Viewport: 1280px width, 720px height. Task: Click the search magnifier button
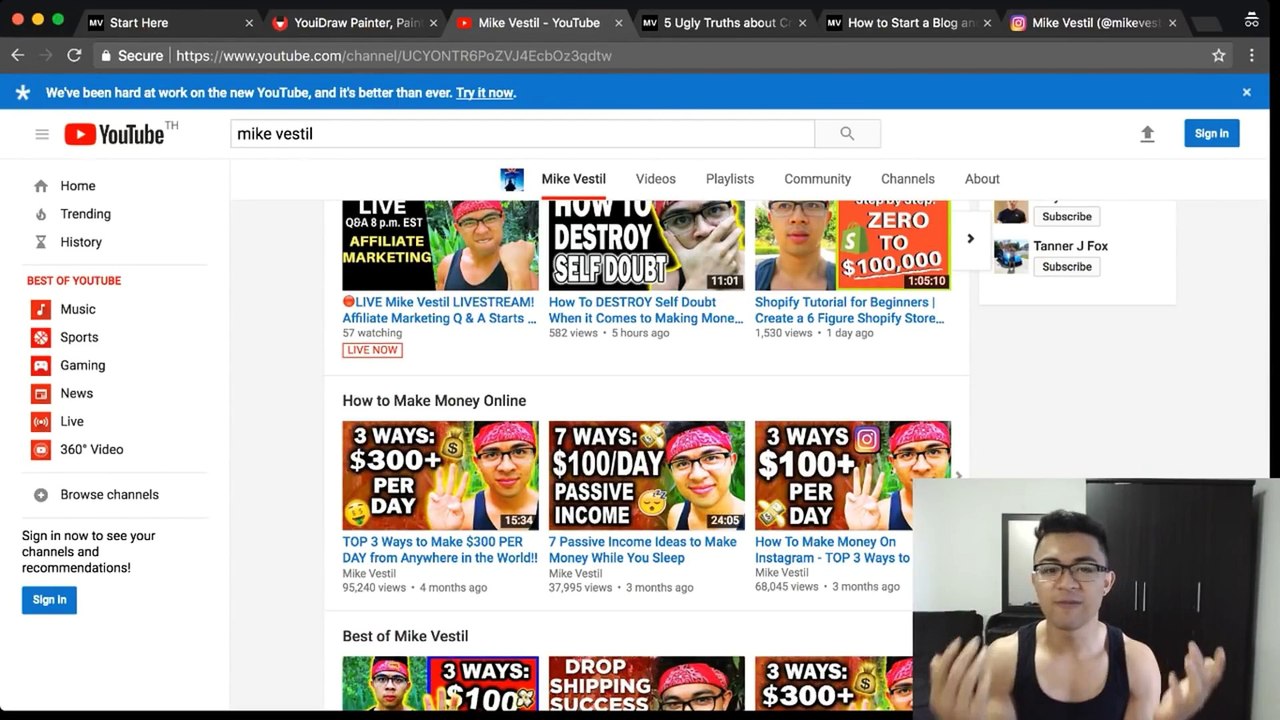pyautogui.click(x=847, y=134)
